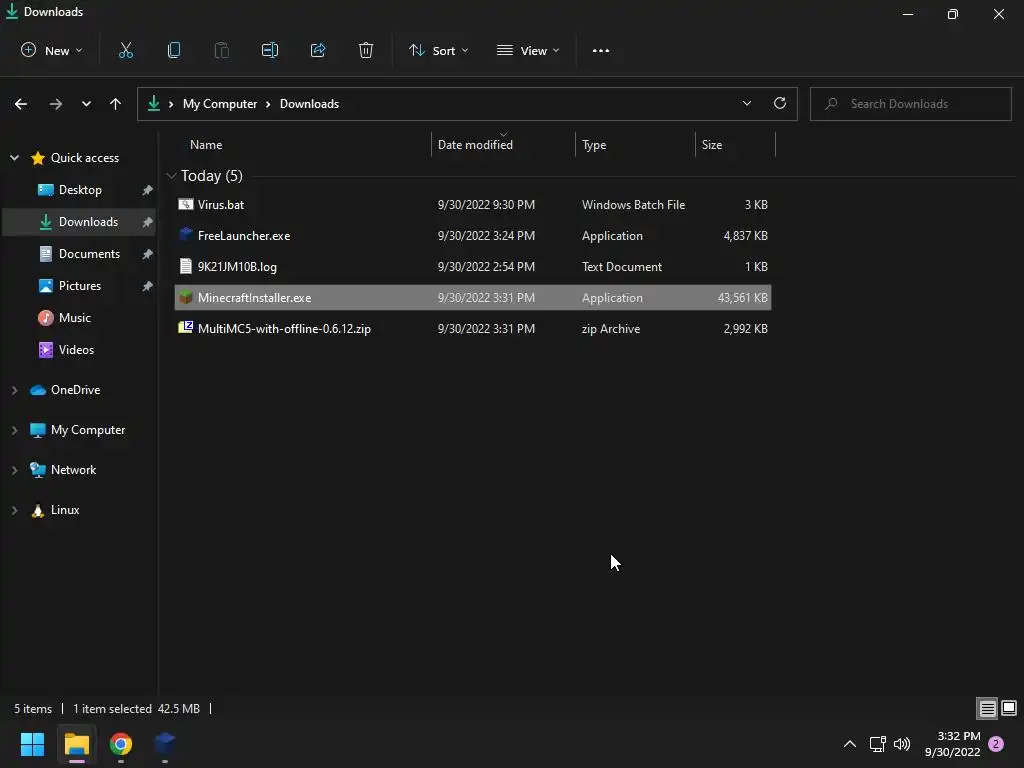Image resolution: width=1024 pixels, height=768 pixels.
Task: Expand the My Computer tree node
Action: coord(14,430)
